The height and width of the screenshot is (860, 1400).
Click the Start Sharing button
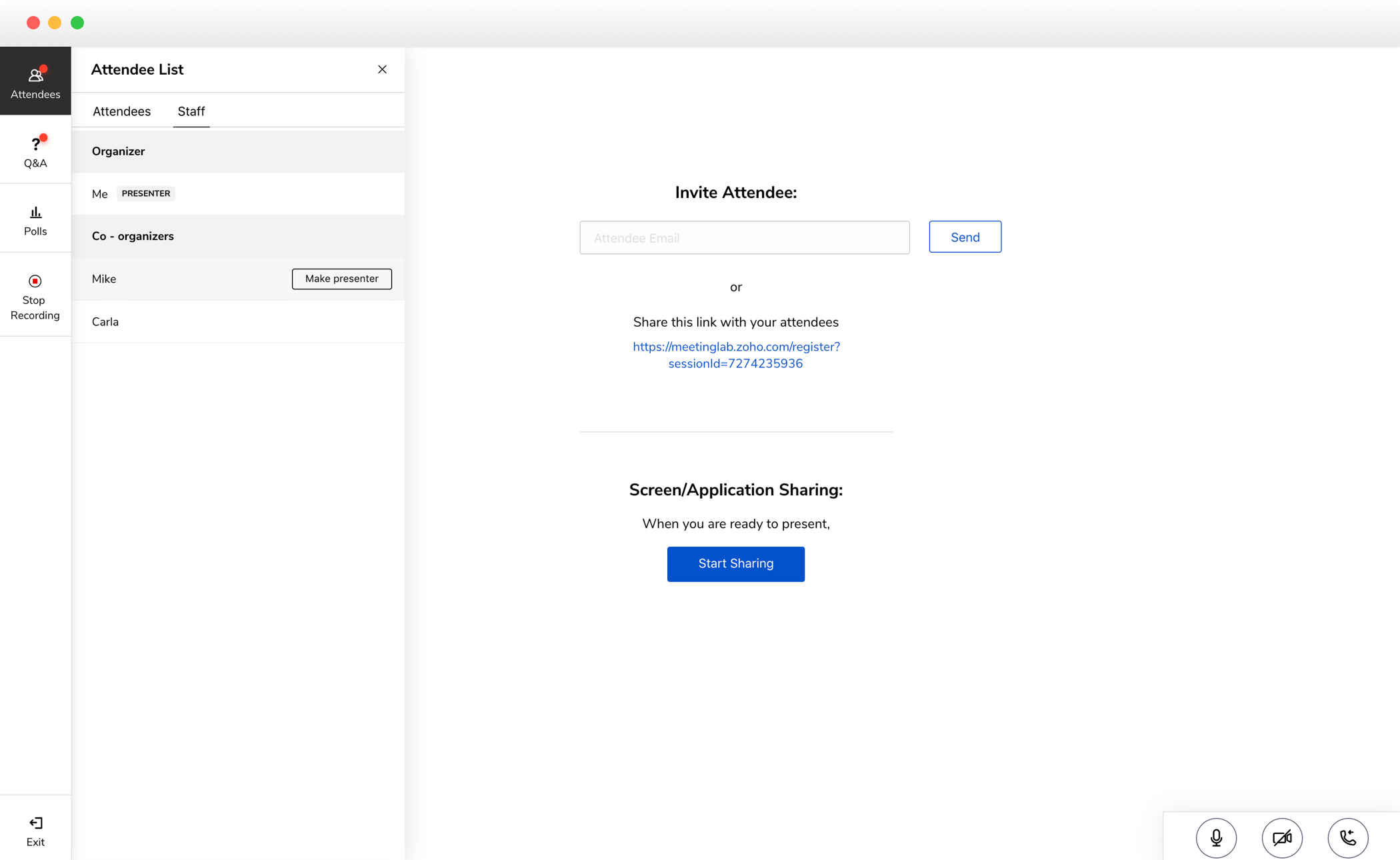coord(735,563)
